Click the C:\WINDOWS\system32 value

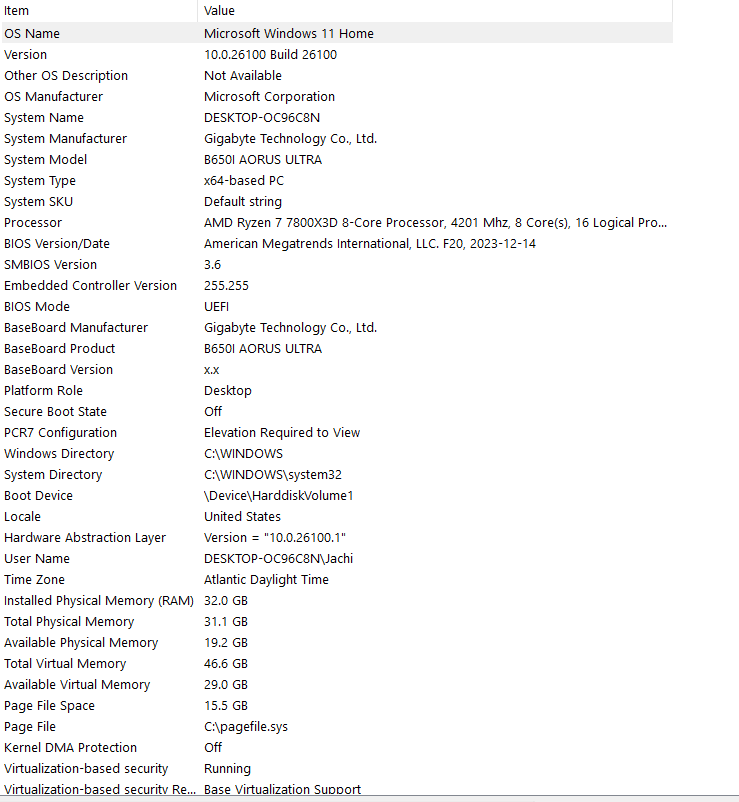click(273, 475)
